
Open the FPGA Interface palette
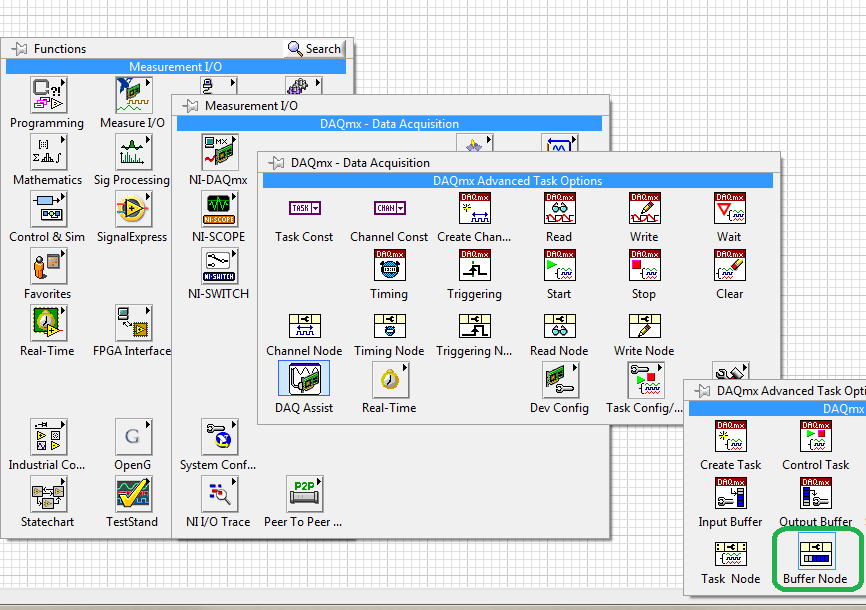coord(133,323)
